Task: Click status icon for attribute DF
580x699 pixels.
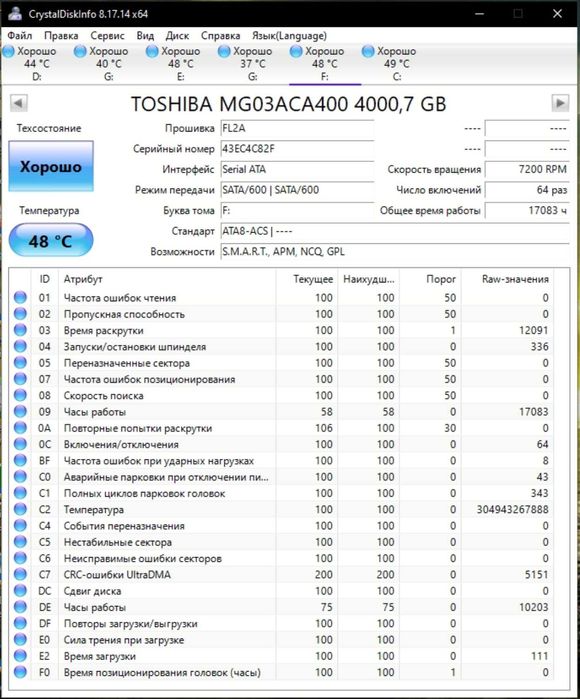Action: coord(20,623)
